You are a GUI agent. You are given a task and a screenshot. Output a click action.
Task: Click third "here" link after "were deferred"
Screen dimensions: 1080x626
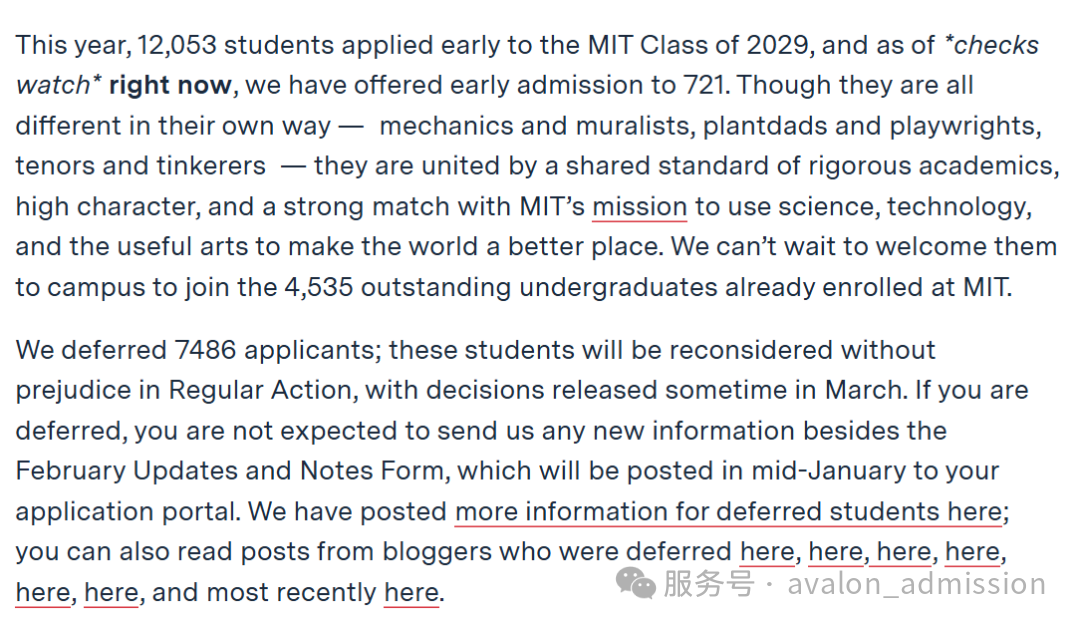coord(904,551)
